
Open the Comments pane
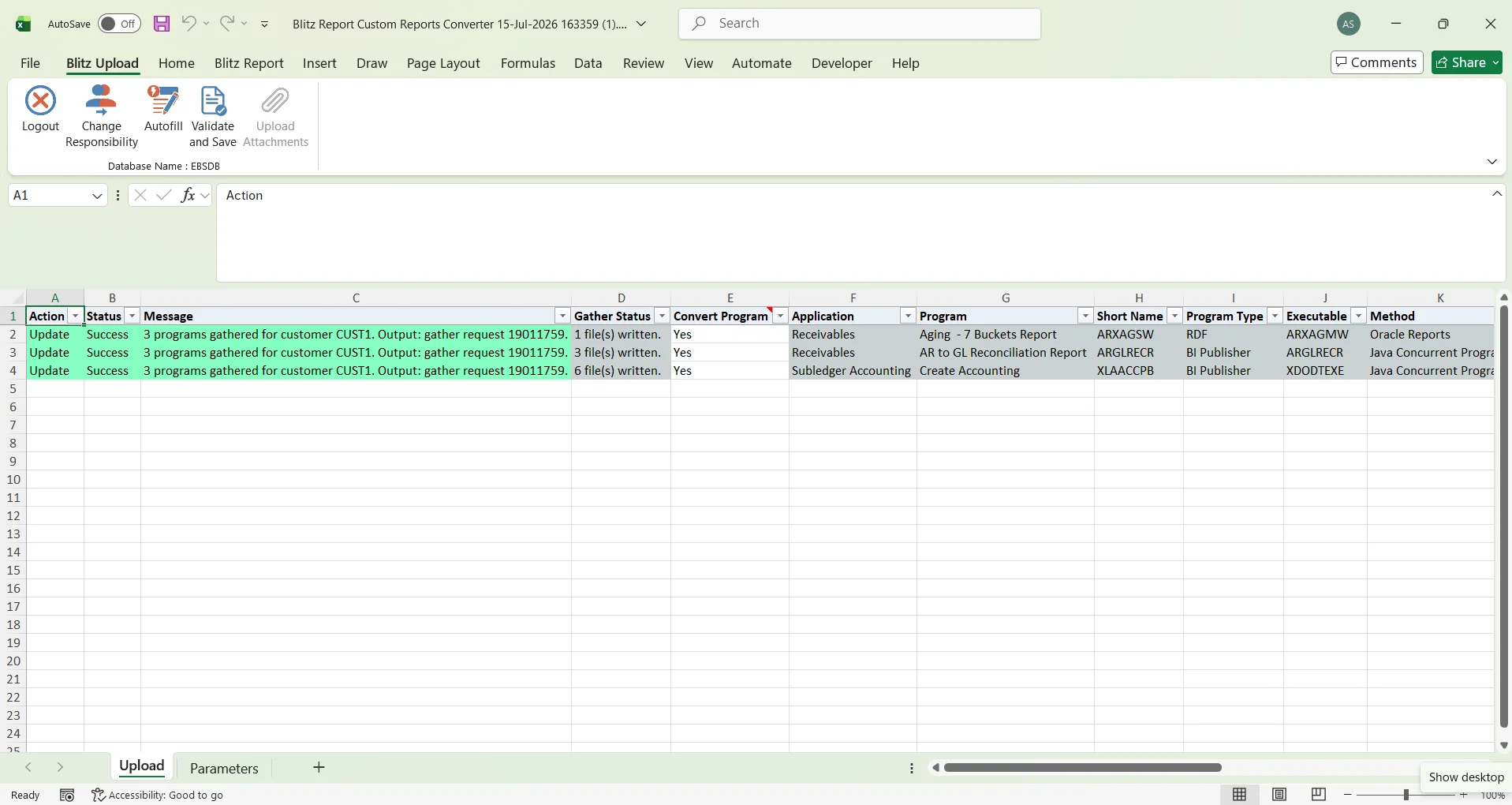coord(1377,62)
